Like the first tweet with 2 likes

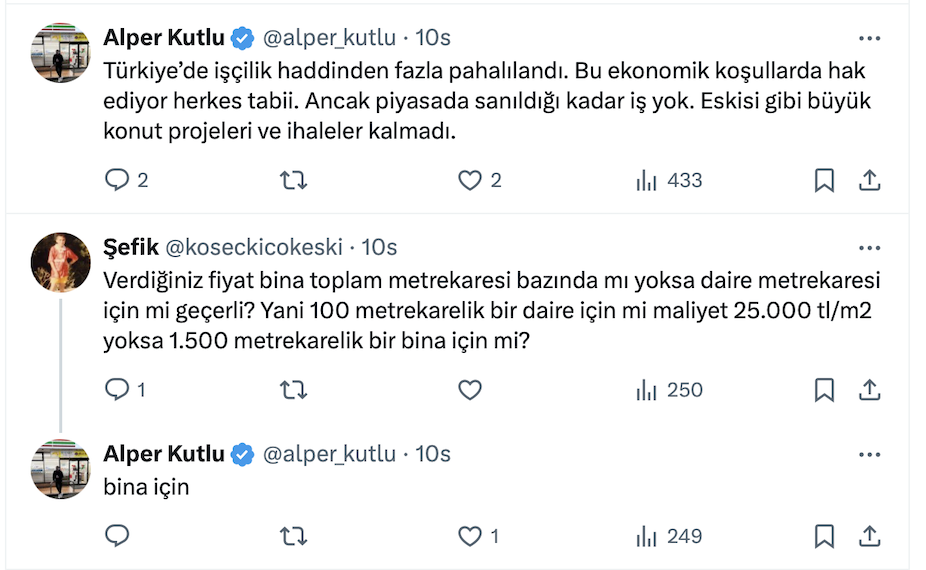tap(470, 180)
